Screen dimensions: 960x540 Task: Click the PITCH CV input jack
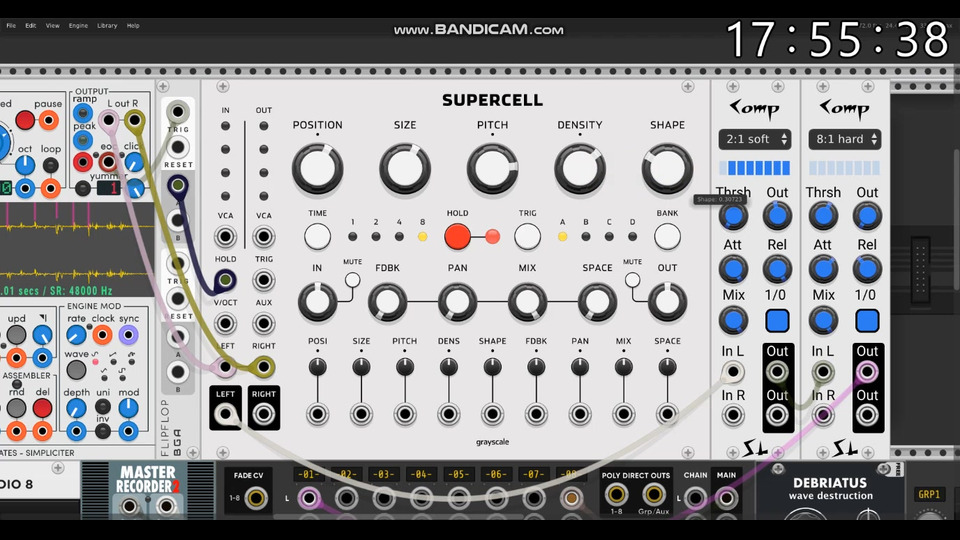pos(405,414)
